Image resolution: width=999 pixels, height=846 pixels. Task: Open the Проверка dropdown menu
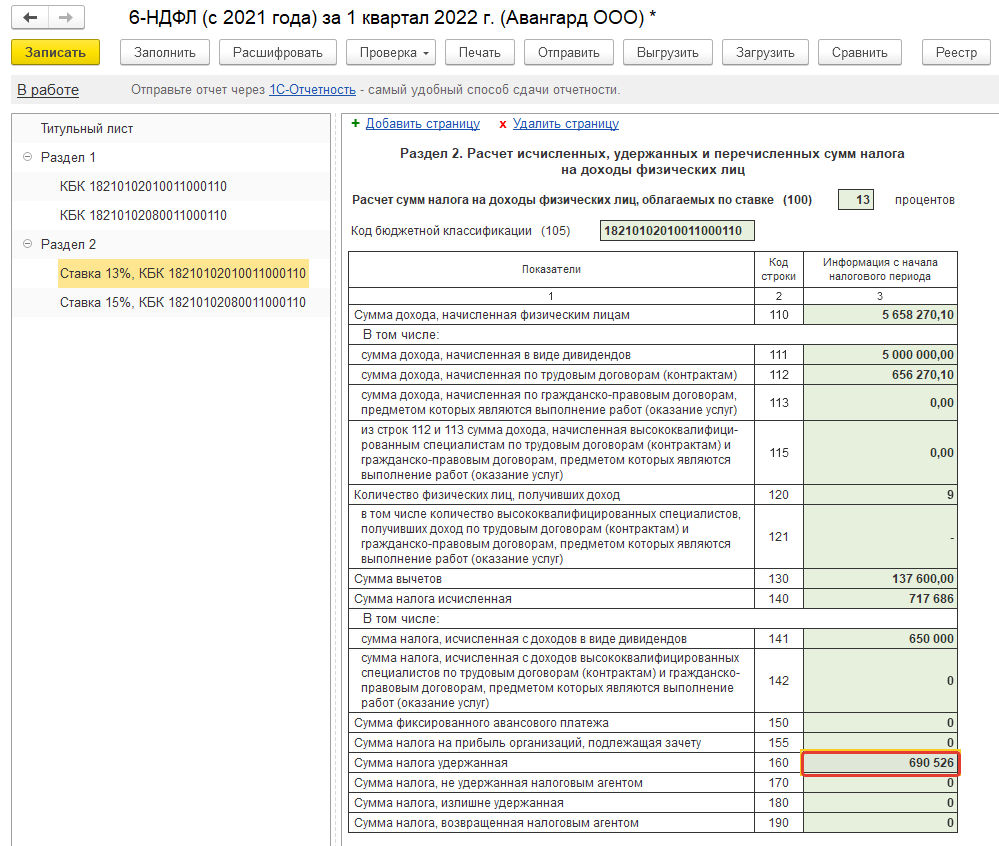tap(391, 53)
